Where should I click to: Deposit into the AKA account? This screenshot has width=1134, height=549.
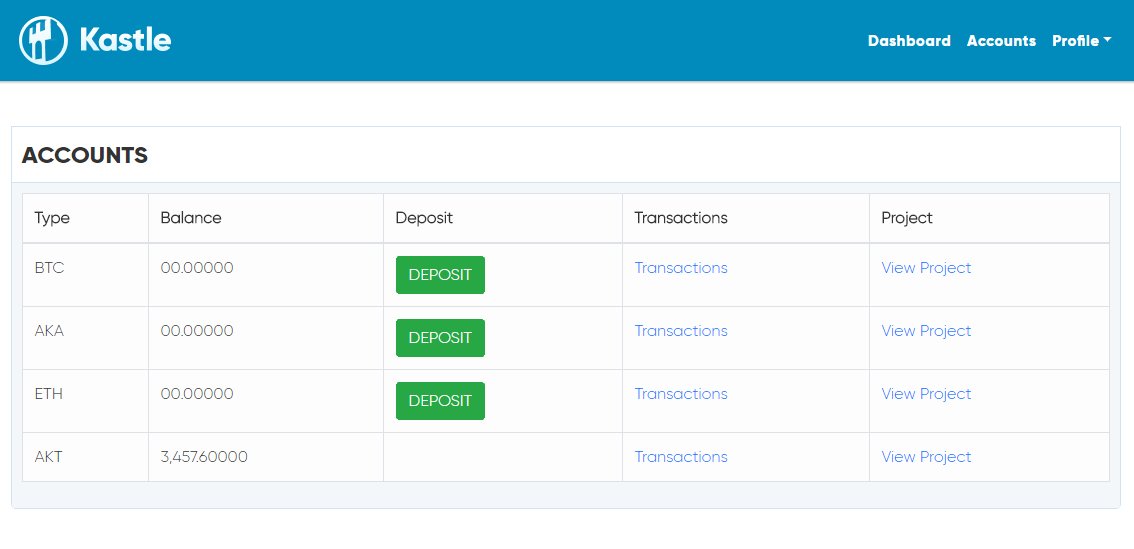[x=440, y=338]
